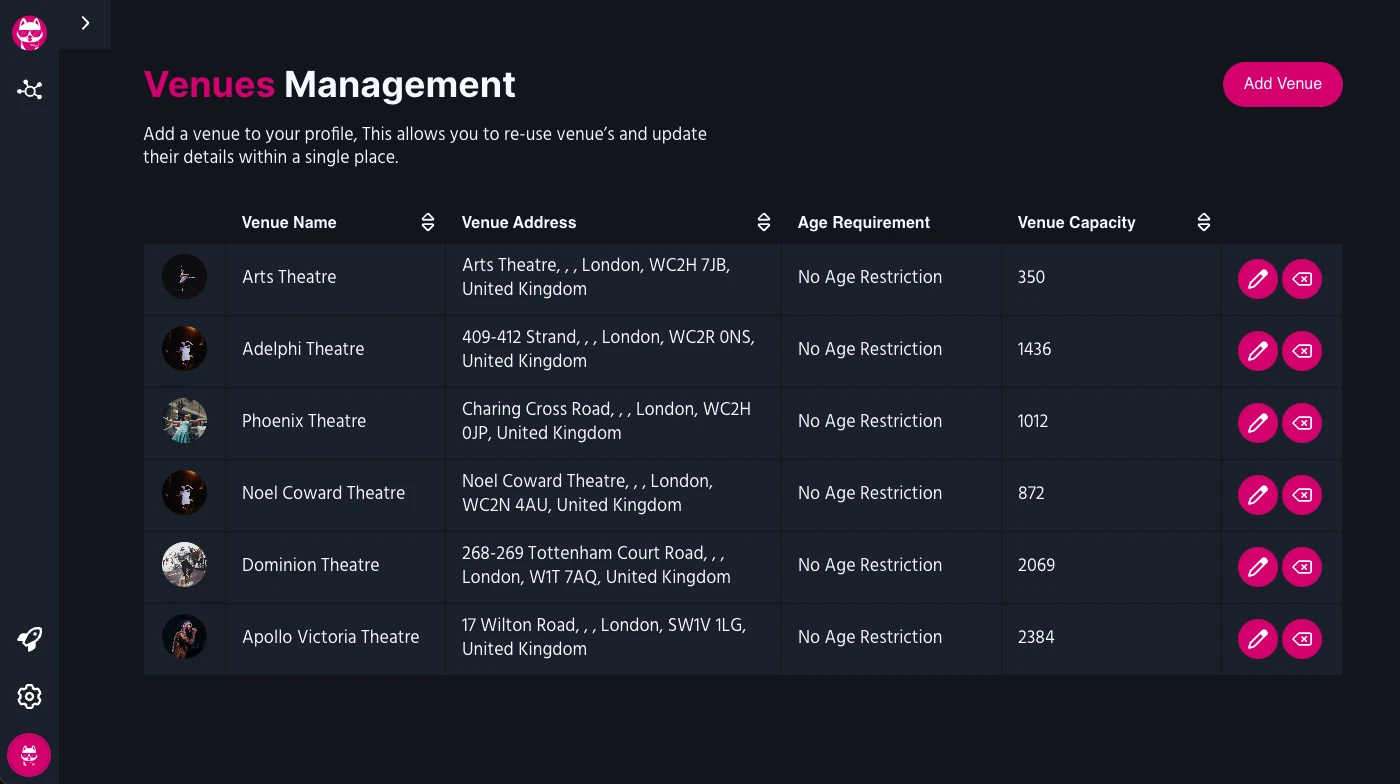Sort table by Venue Capacity
The image size is (1400, 784).
[x=1204, y=223]
